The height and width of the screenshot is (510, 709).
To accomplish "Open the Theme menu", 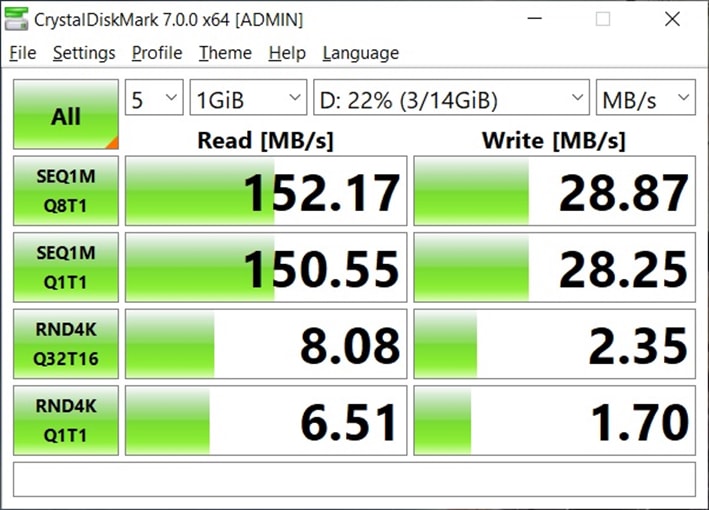I will tap(225, 53).
